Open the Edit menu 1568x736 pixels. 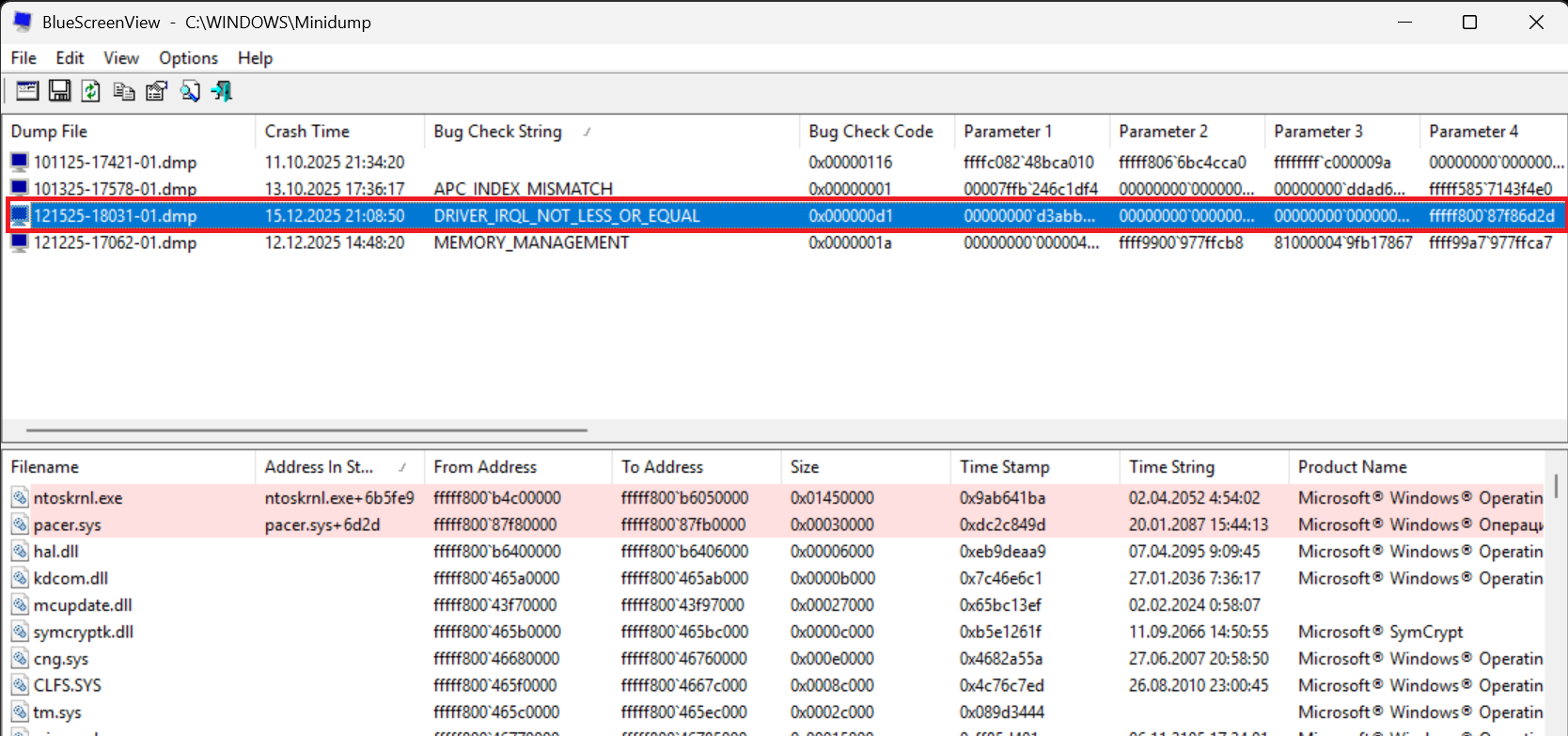click(x=70, y=58)
